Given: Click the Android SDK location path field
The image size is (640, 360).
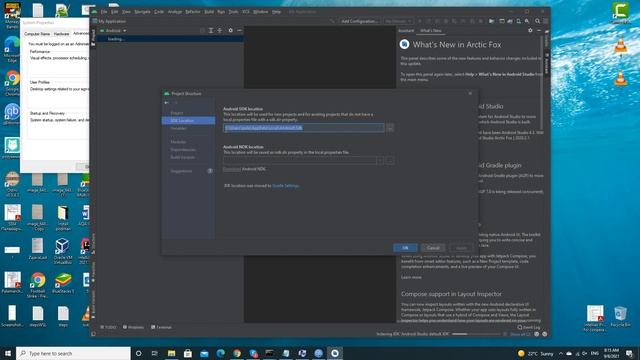Looking at the screenshot, I should (304, 128).
